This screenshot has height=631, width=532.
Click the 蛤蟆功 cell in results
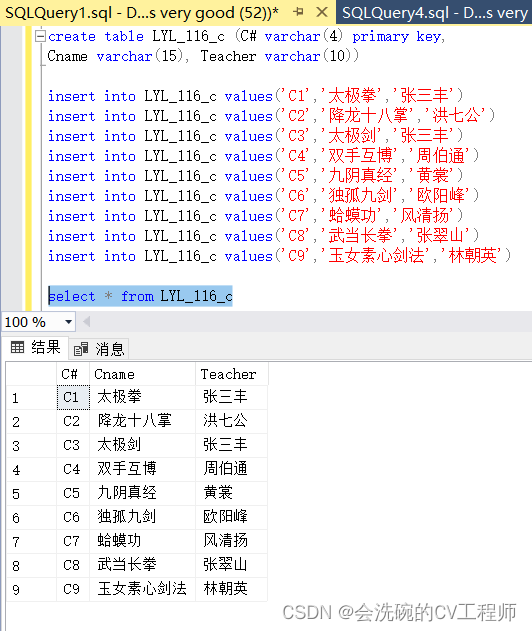click(142, 541)
